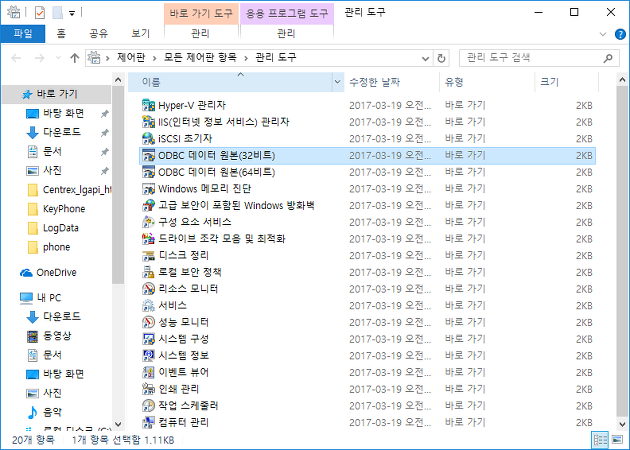Viewport: 630px width, 450px height.
Task: Select the 작업 스케줄러 icon
Action: click(x=148, y=406)
